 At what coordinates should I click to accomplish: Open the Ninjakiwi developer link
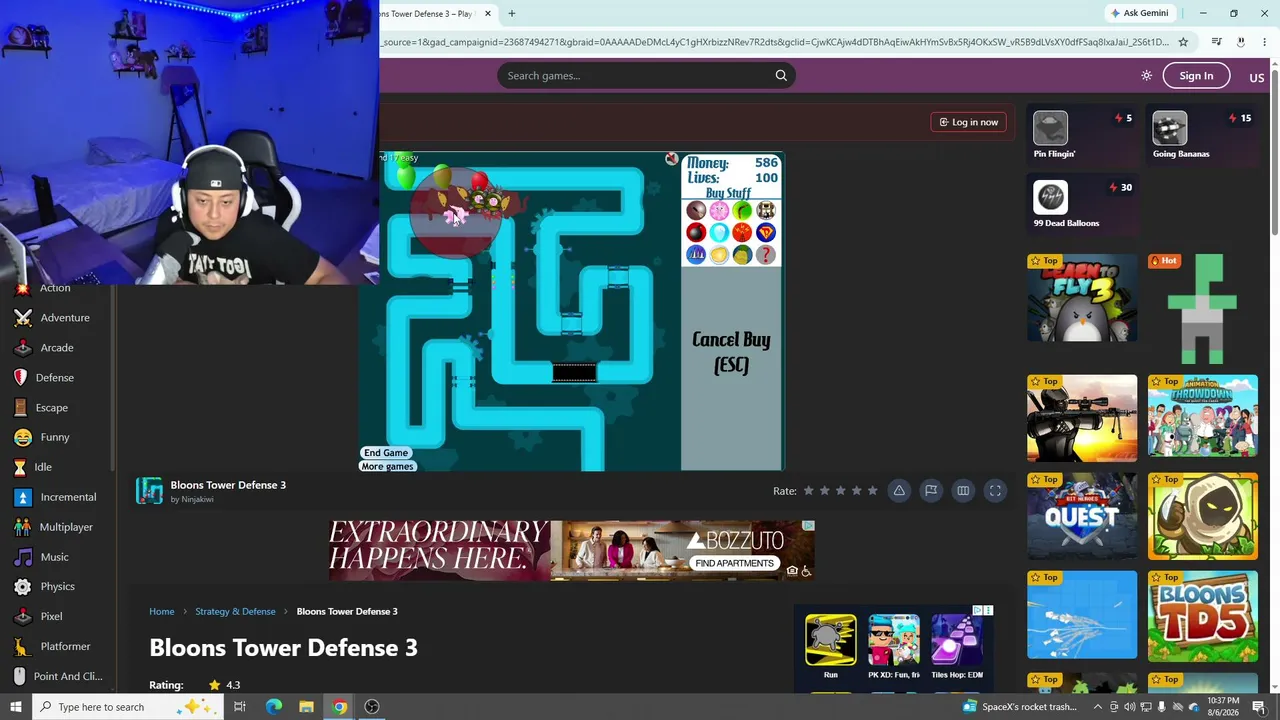point(197,499)
